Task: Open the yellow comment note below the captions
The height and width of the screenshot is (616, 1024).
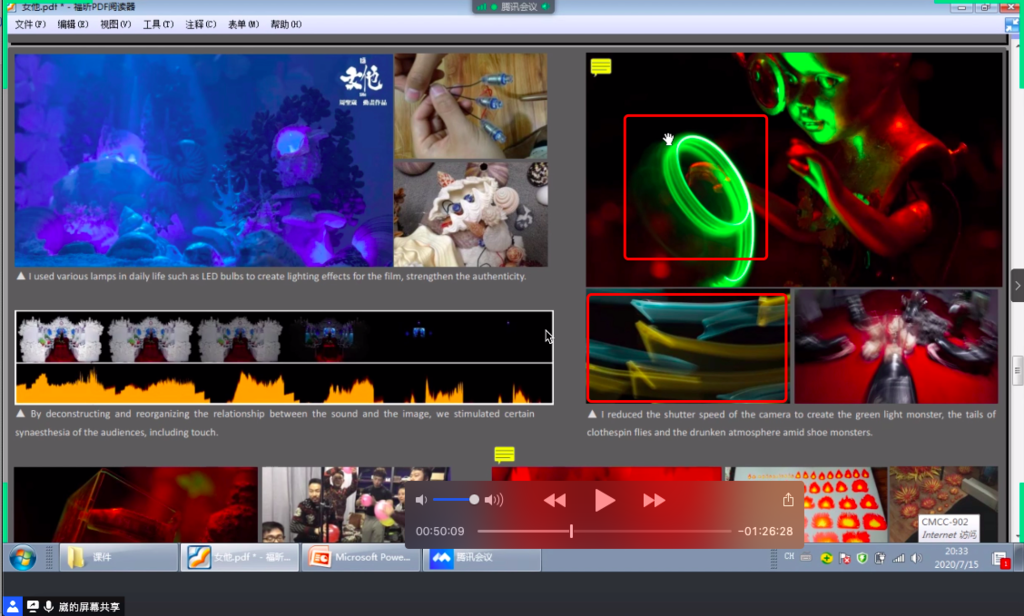Action: tap(504, 454)
